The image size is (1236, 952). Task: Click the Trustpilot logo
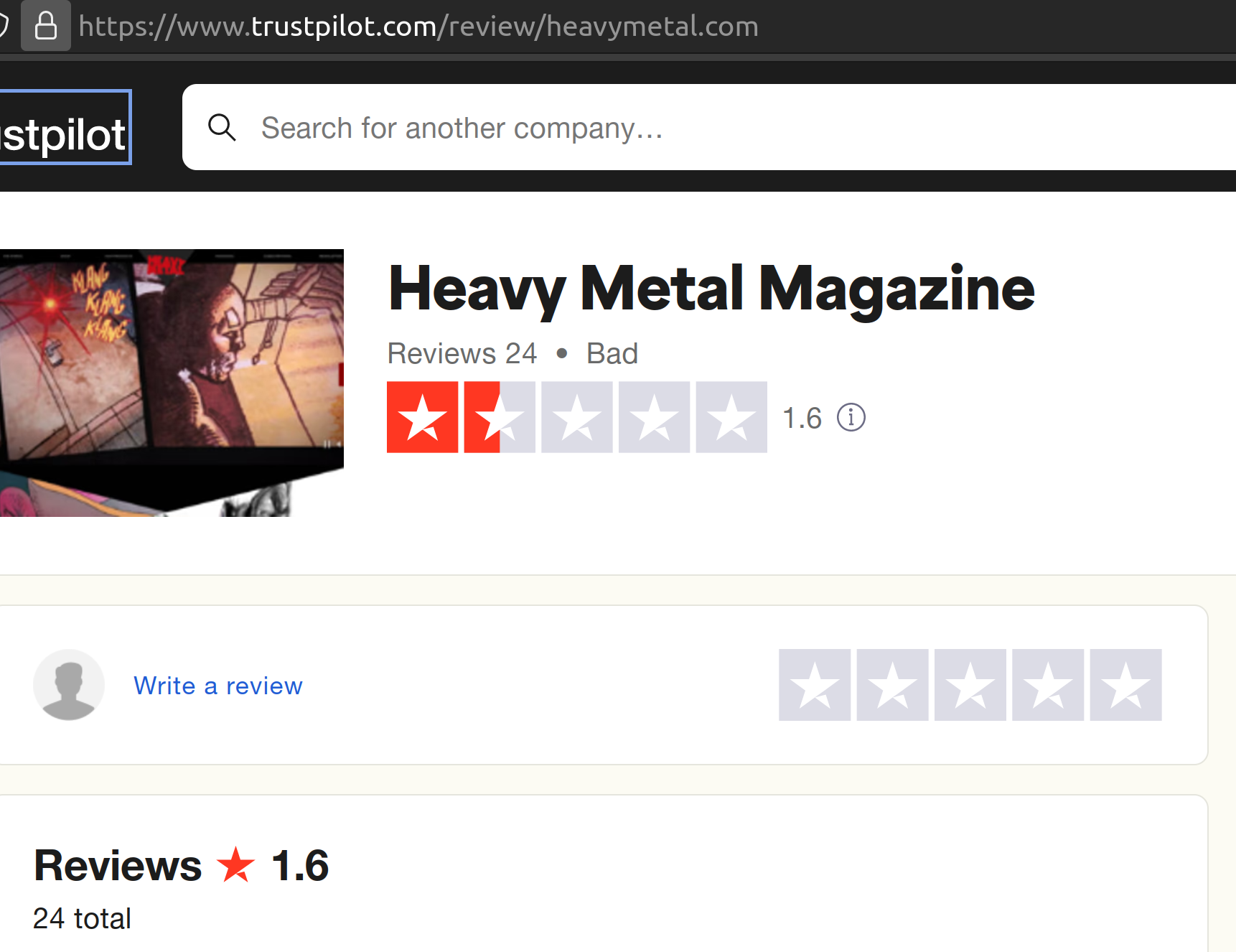click(65, 127)
